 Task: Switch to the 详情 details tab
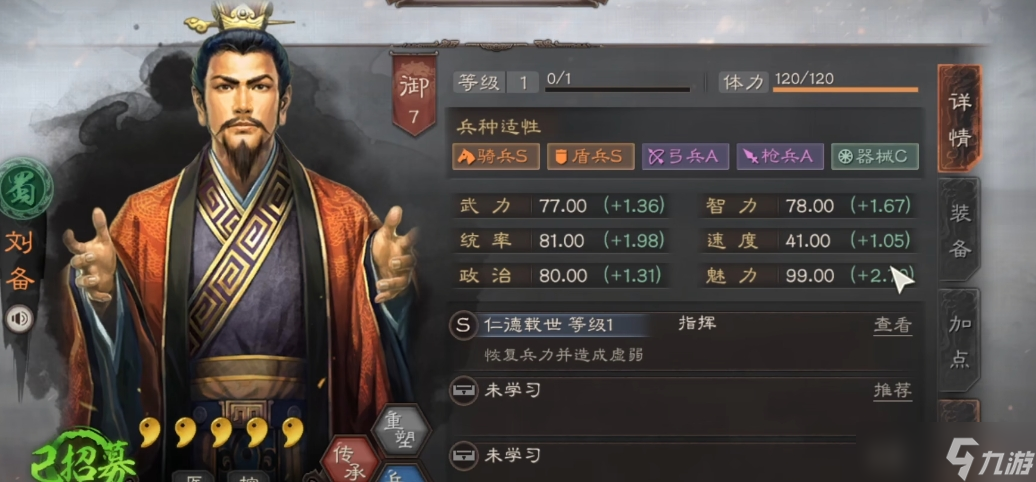(x=959, y=118)
